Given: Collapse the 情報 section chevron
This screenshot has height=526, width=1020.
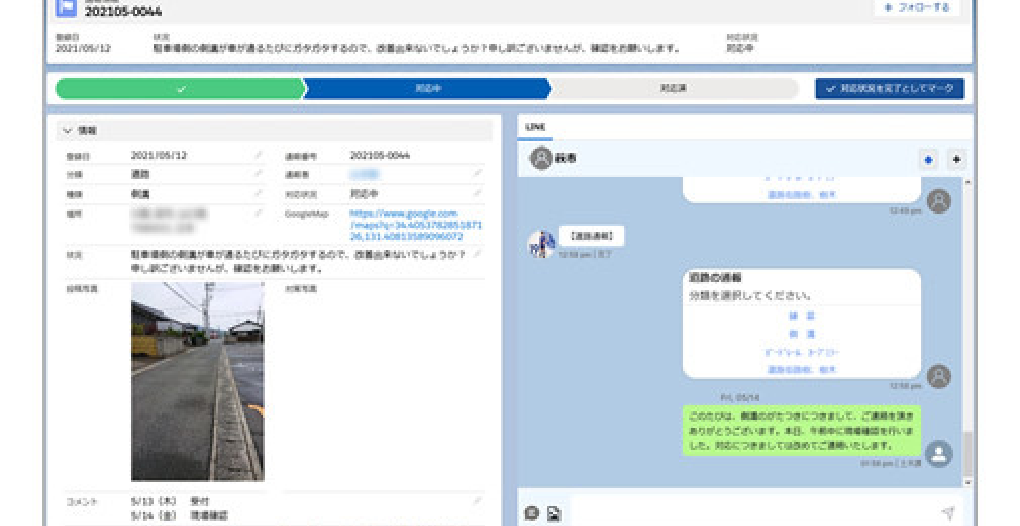Looking at the screenshot, I should pyautogui.click(x=67, y=131).
